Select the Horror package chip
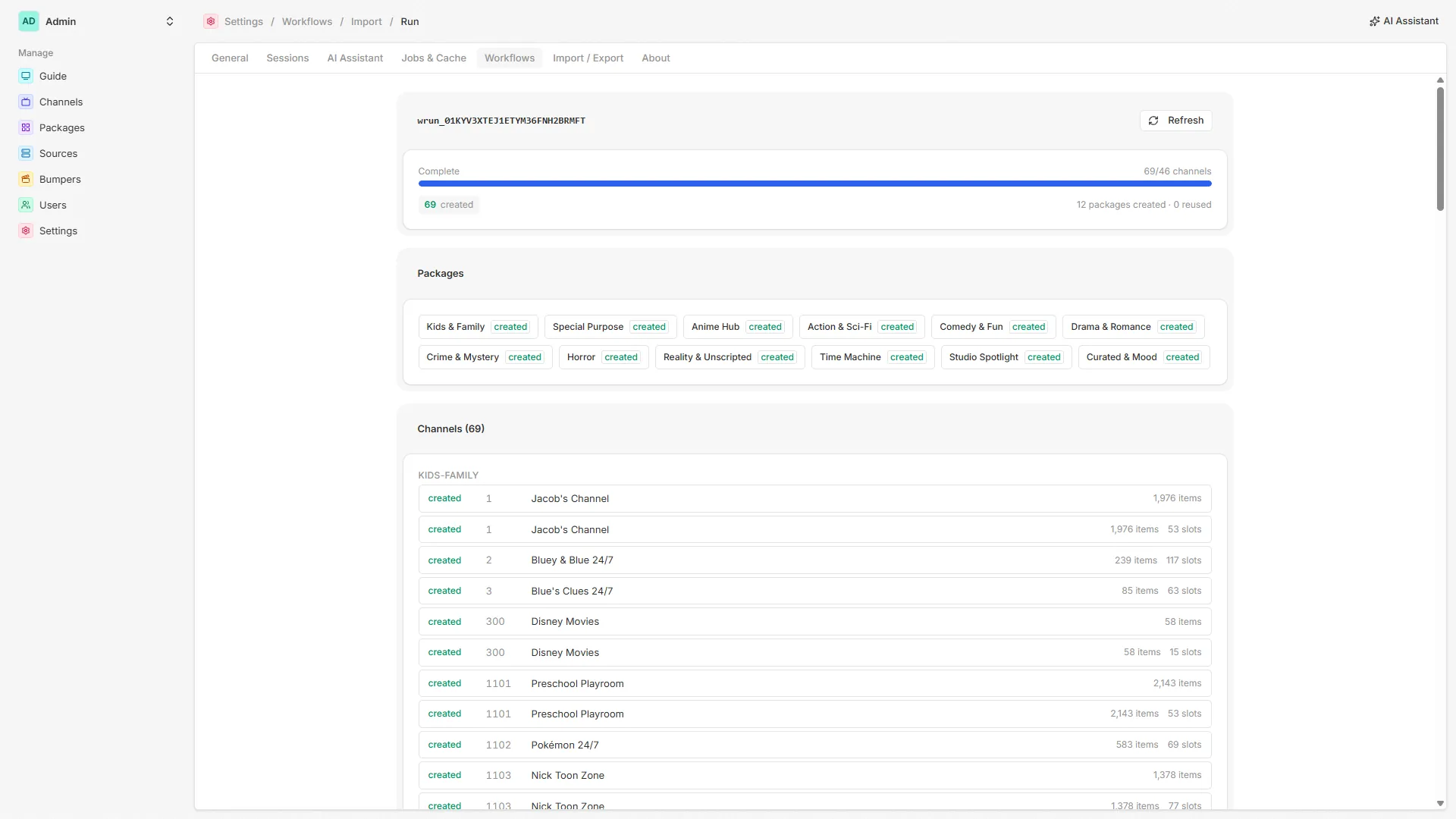 coord(604,357)
